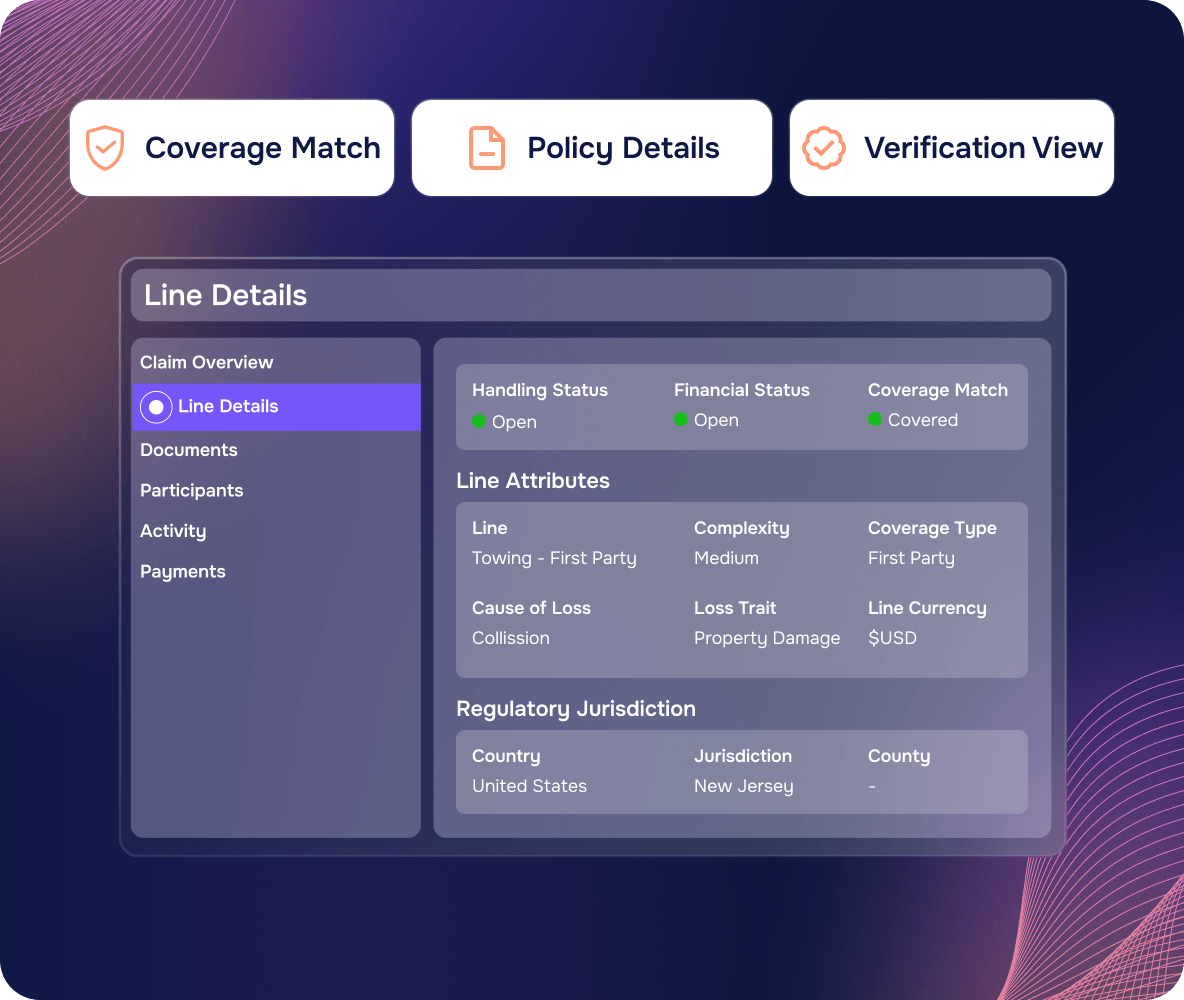Select Line Details sidebar item
Viewport: 1184px width, 1000px height.
(276, 407)
